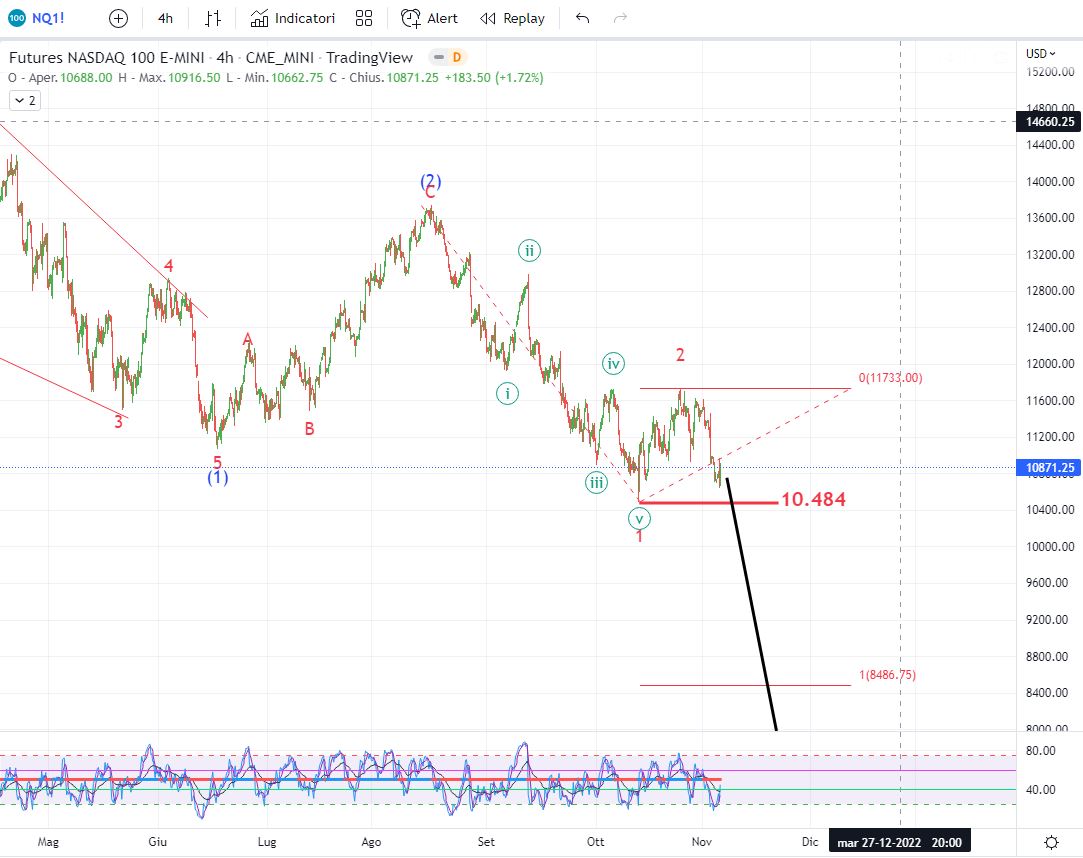The image size is (1083, 858).
Task: Select the red 2 label above 11733 line
Action: (680, 355)
